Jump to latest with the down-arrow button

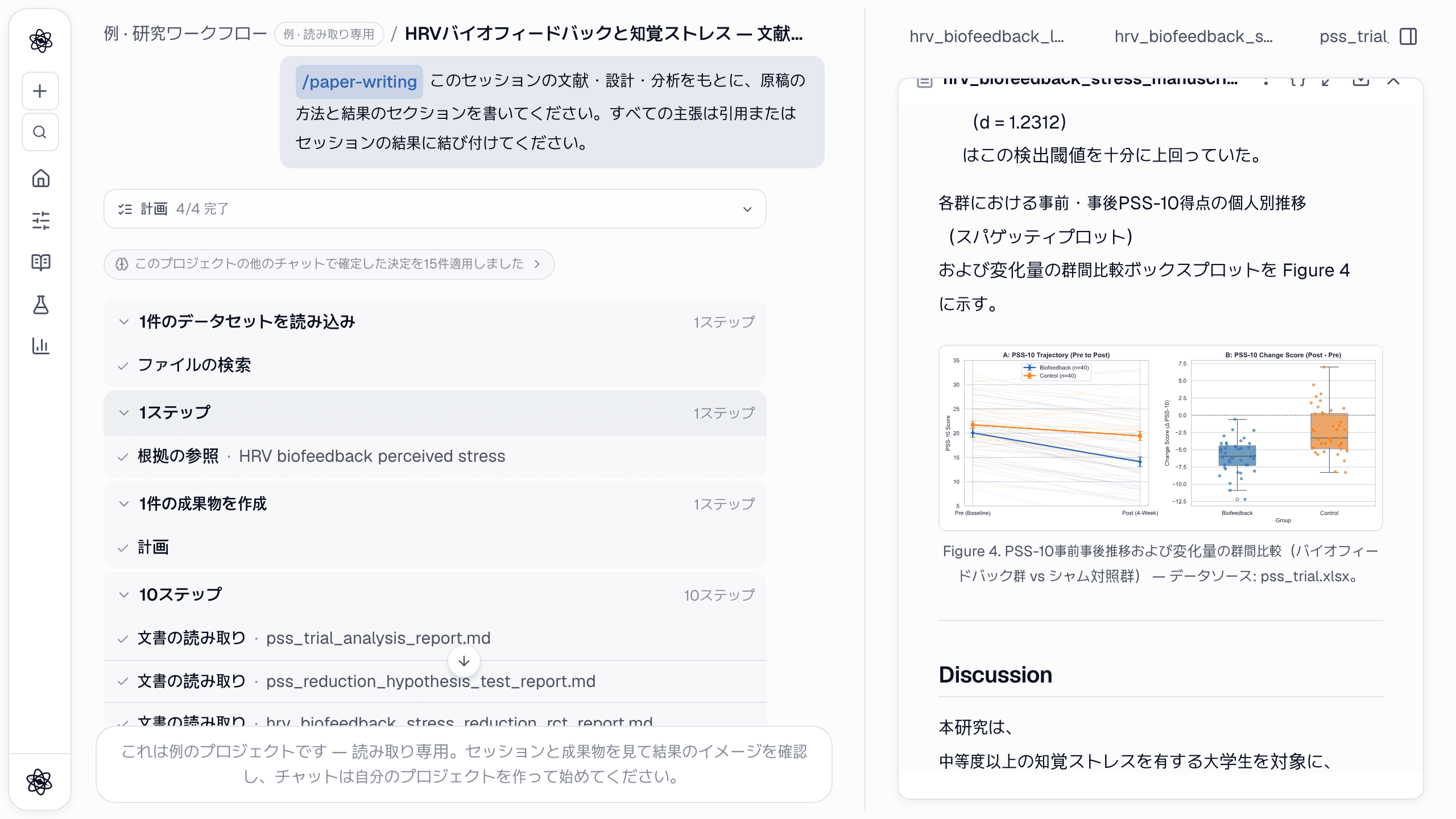tap(464, 661)
